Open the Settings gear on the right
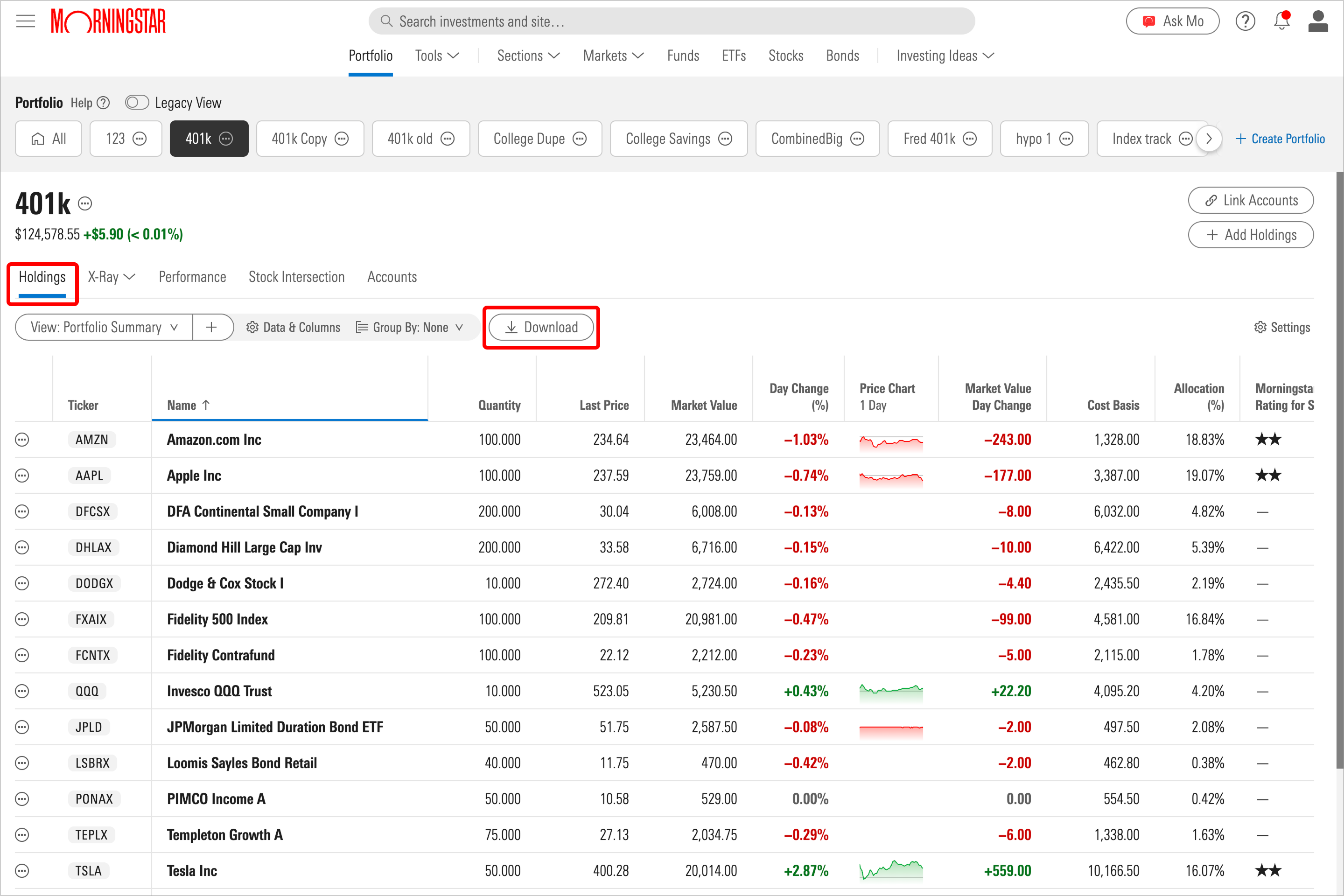The image size is (1344, 896). click(1282, 328)
